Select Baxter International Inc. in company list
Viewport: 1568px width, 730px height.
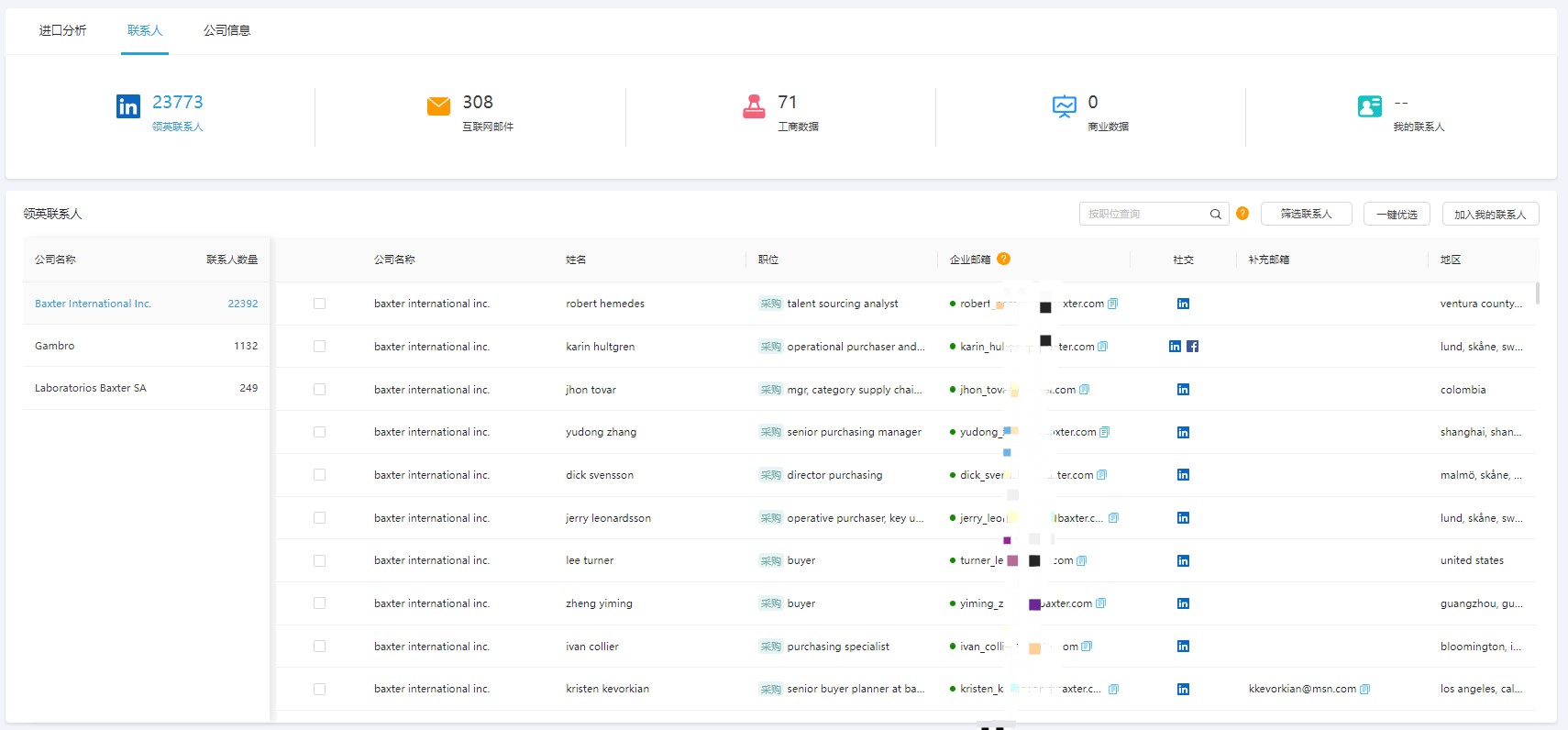(x=146, y=304)
